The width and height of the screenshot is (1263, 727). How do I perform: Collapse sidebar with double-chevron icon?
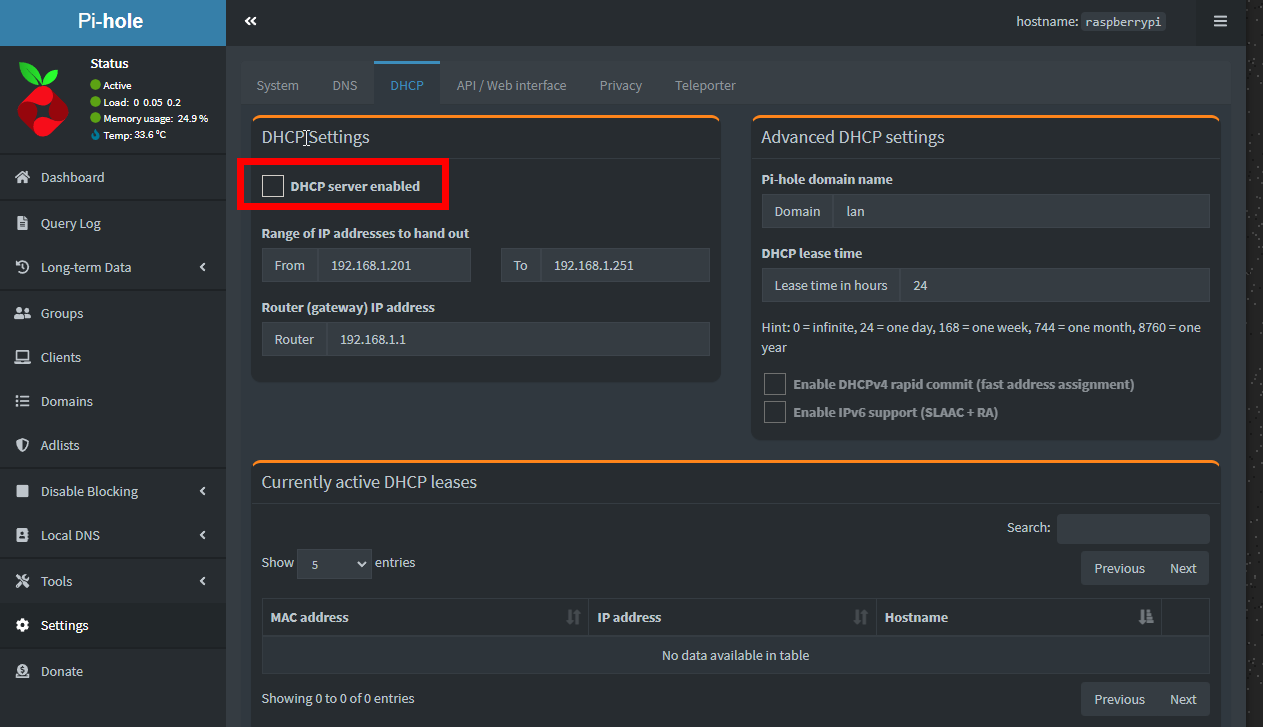251,21
